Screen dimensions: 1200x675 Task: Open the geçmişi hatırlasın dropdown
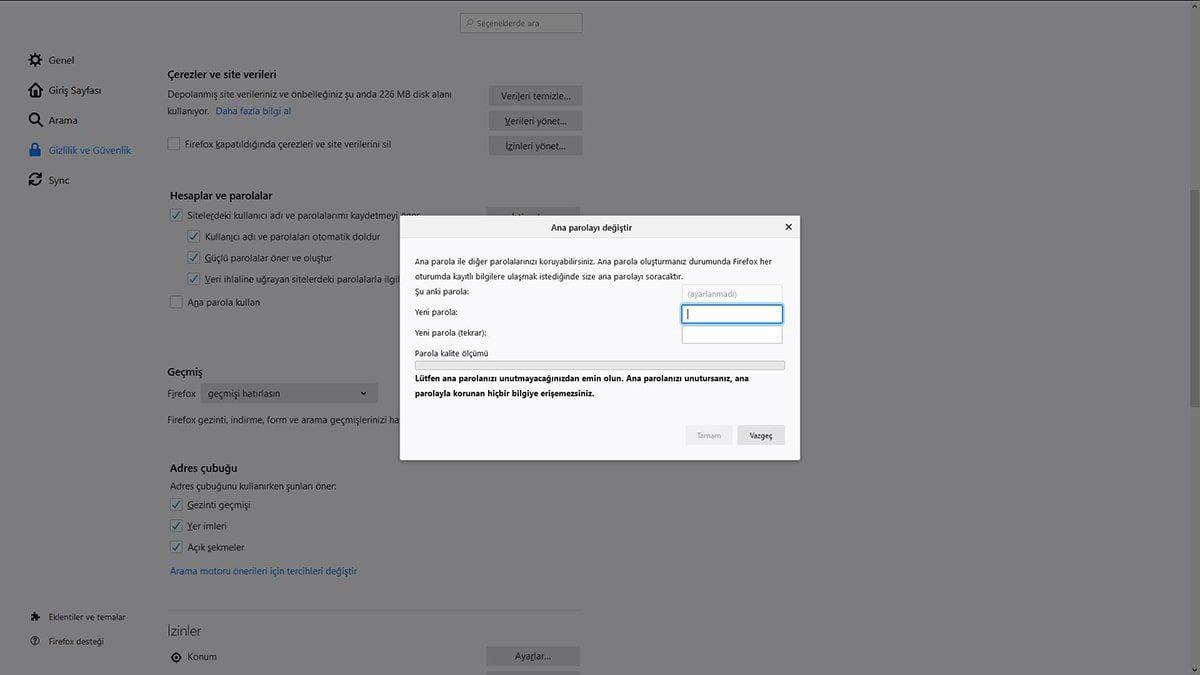coord(288,393)
